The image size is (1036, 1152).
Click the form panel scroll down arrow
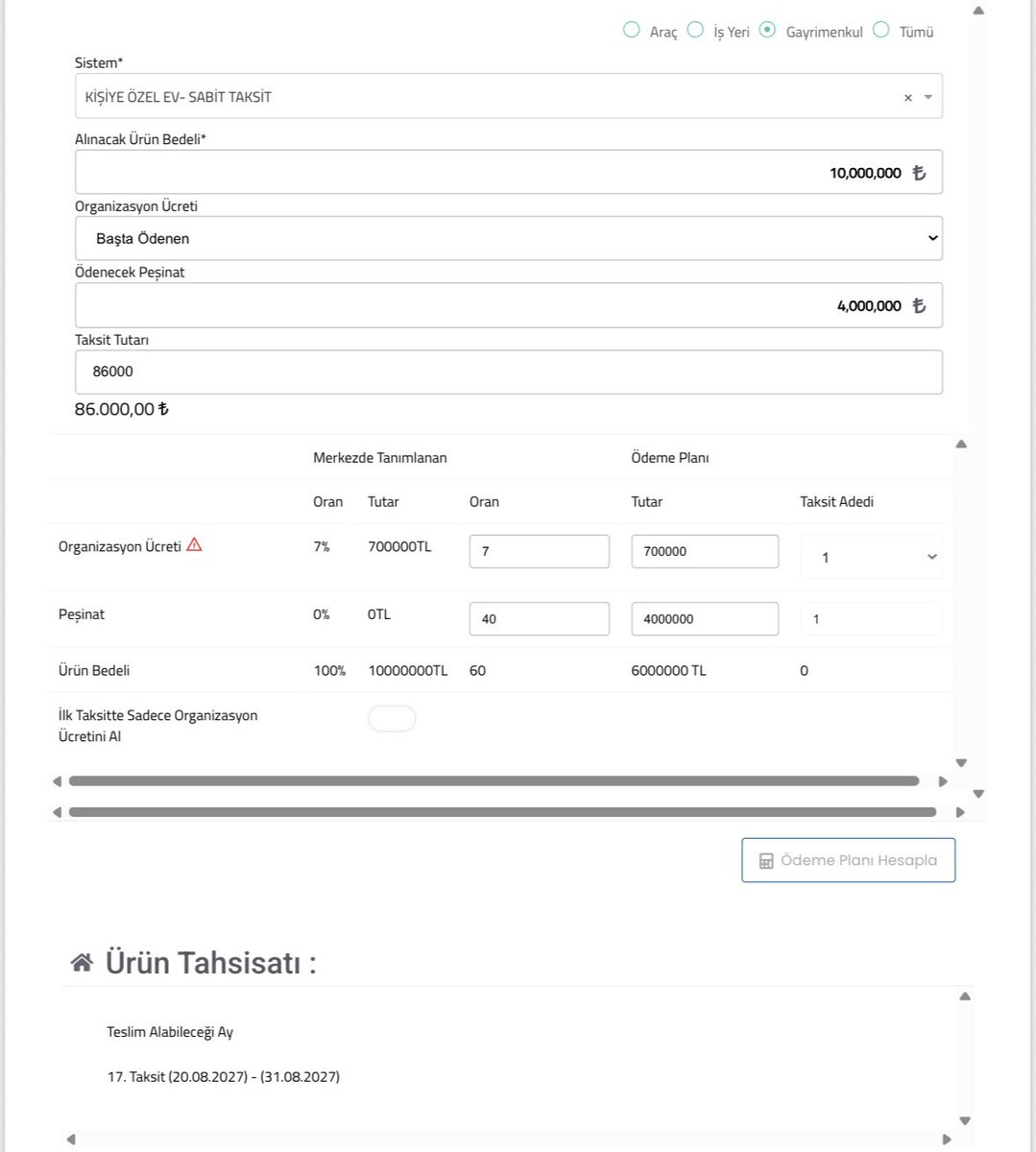(978, 794)
